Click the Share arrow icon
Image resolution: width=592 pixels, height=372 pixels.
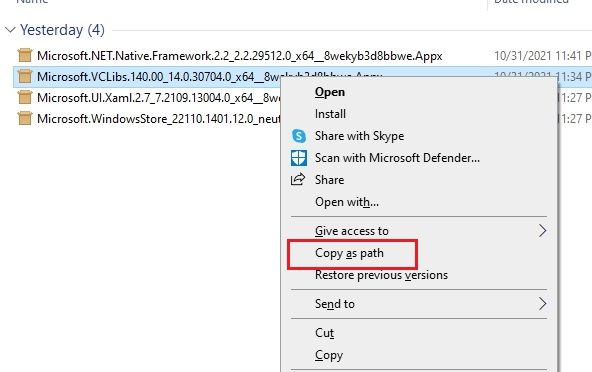(x=298, y=179)
